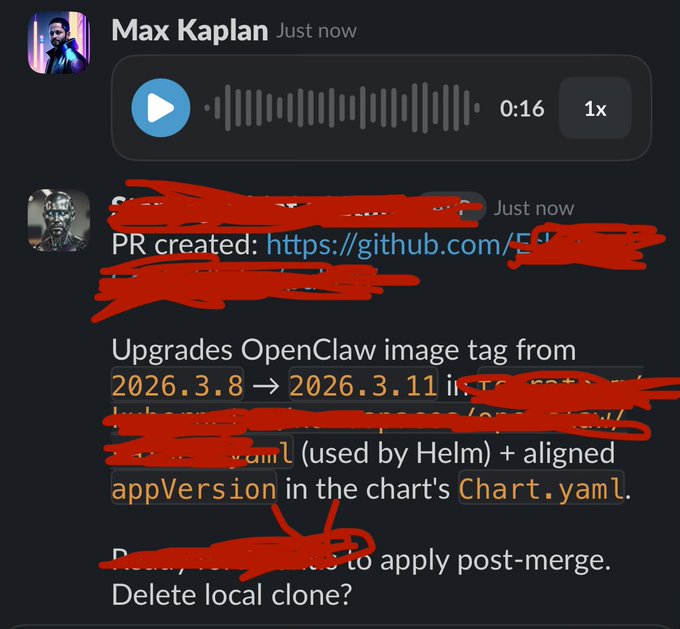
Task: Click the audio waveform to seek
Action: pyautogui.click(x=342, y=108)
